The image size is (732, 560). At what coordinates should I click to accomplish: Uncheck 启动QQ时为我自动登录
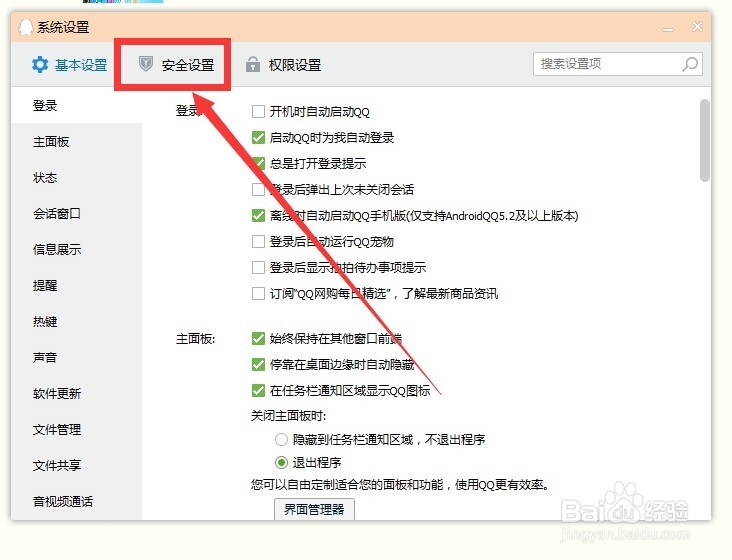258,138
